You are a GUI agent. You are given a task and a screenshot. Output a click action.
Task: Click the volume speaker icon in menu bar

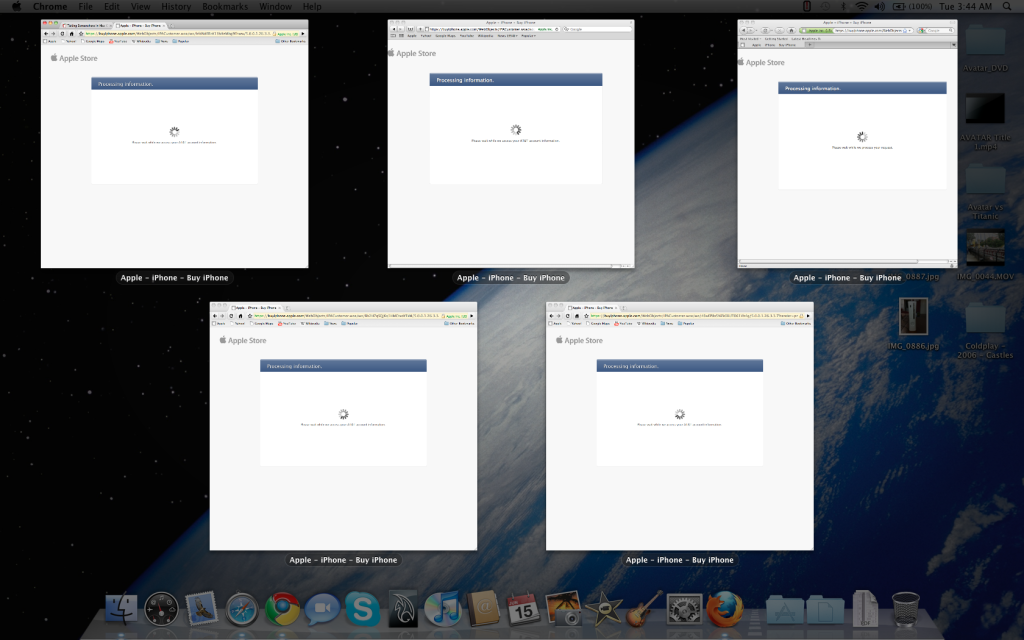point(880,7)
